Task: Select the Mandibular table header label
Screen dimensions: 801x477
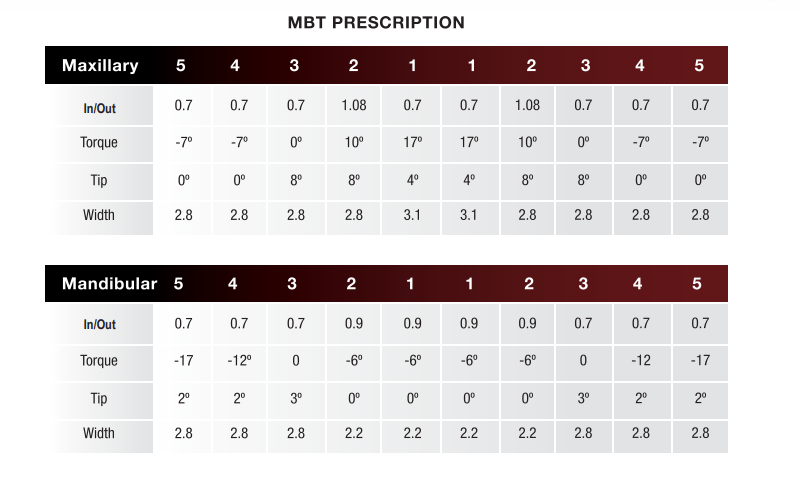Action: tap(110, 284)
